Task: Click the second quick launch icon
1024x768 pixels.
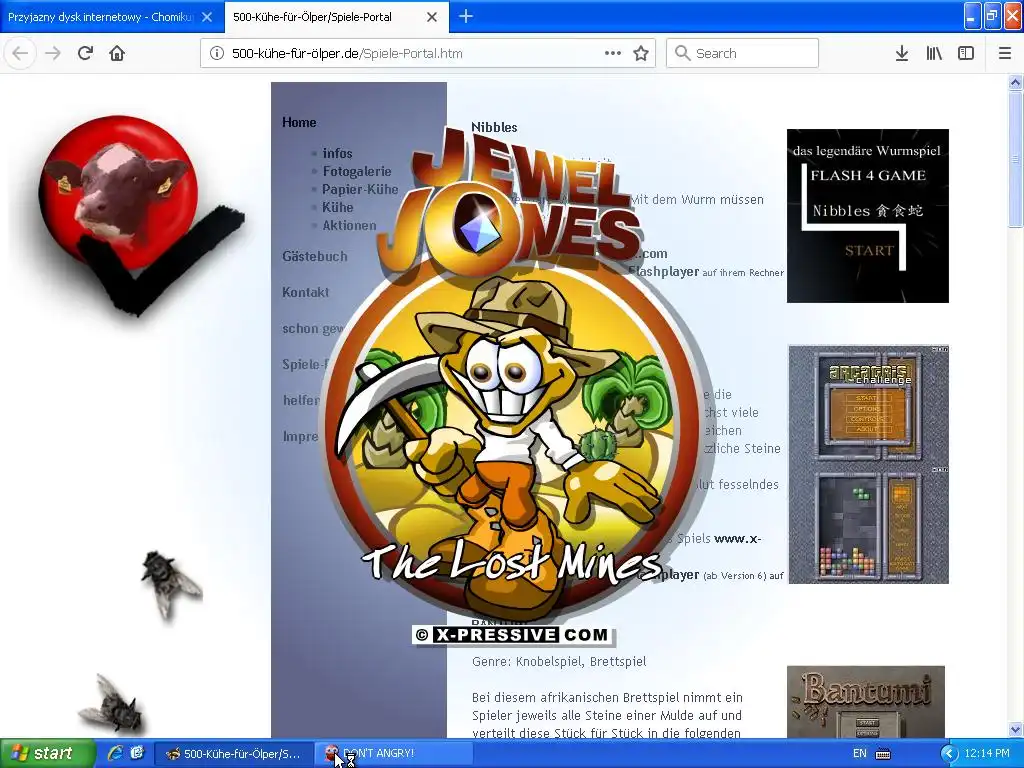Action: tap(137, 753)
